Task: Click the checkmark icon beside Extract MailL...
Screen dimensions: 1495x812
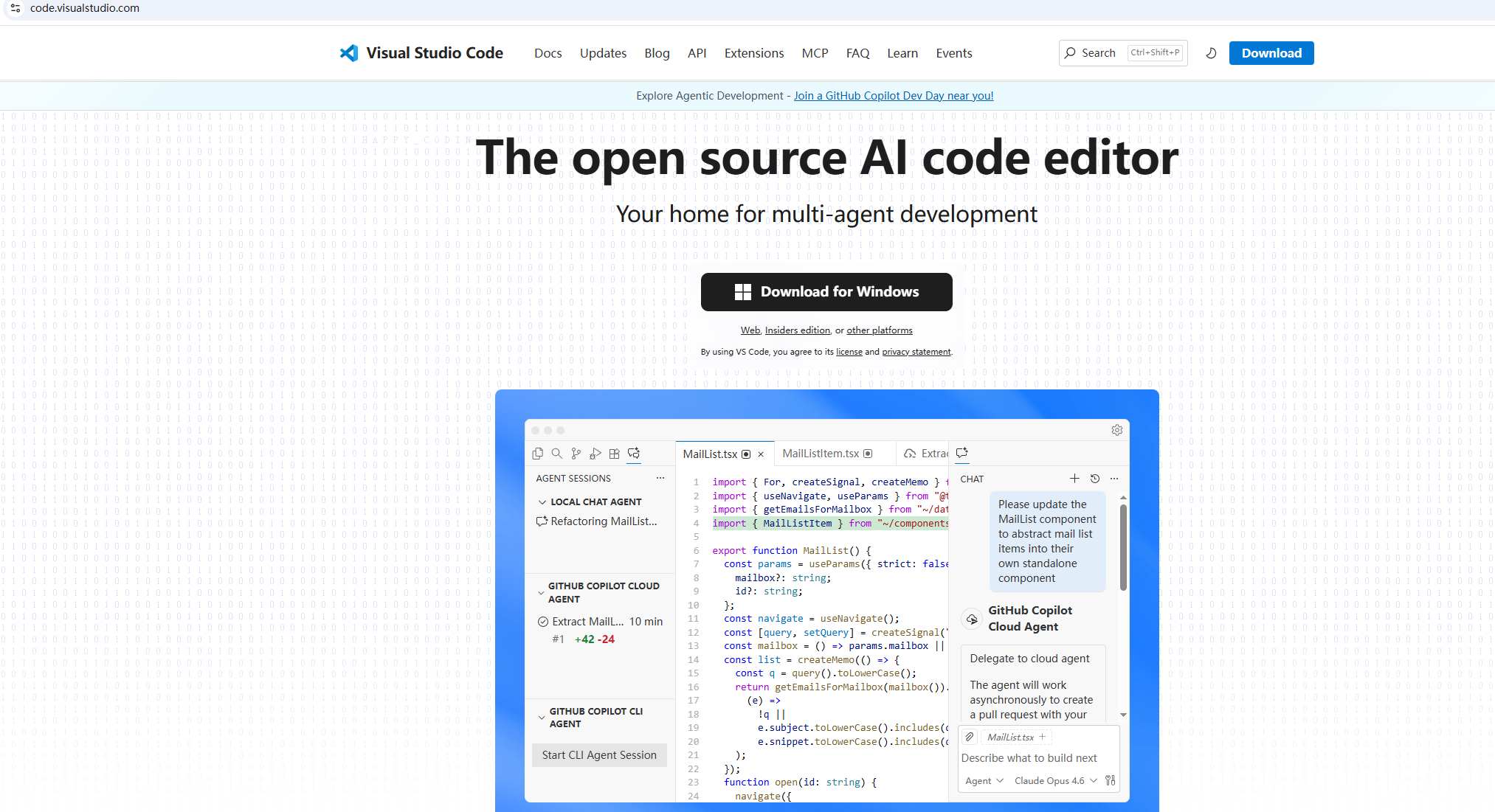Action: [x=543, y=622]
